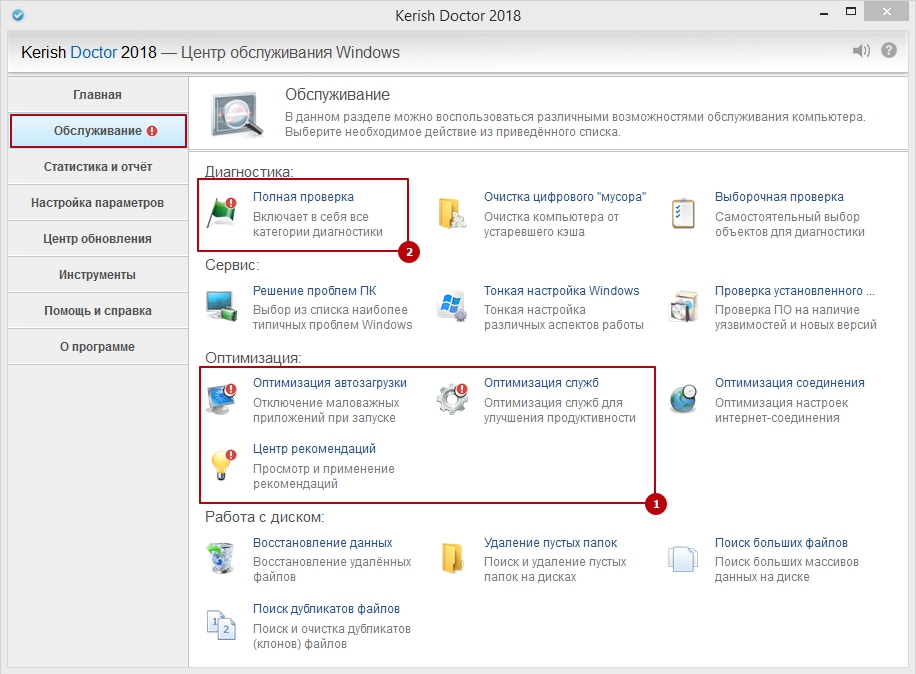Click the 'Работа с диском:' section heading
Viewport: 916px width, 674px height.
(x=265, y=517)
